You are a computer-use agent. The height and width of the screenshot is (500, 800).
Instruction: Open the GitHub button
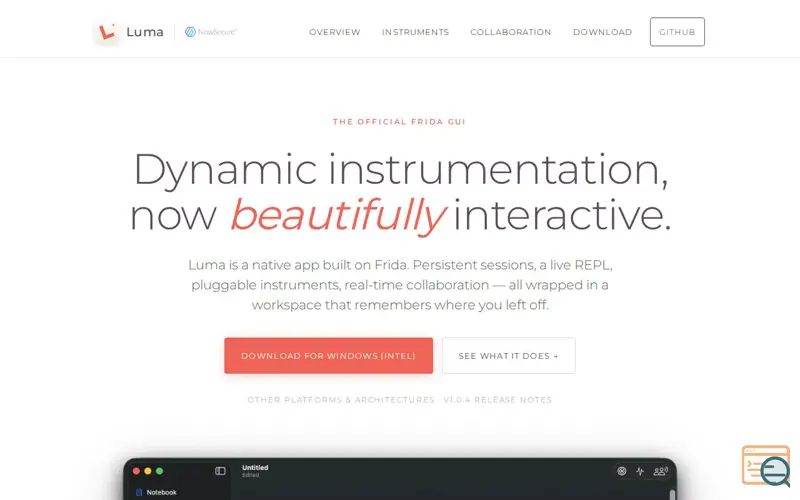click(x=677, y=32)
